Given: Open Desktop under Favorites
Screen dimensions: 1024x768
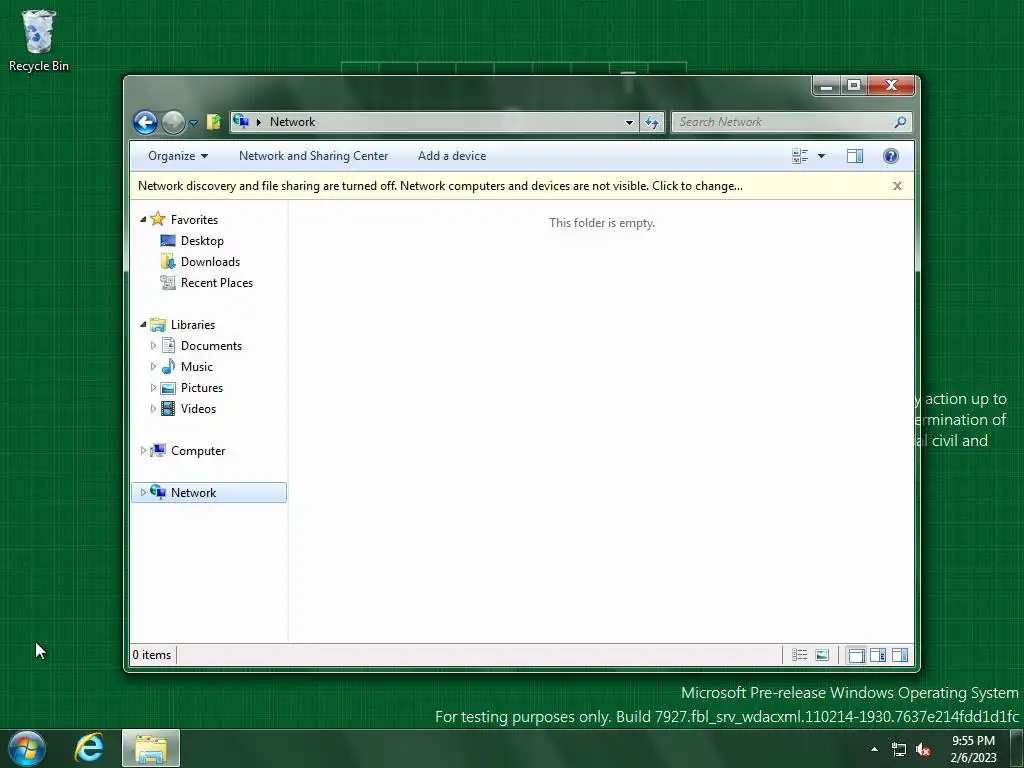Looking at the screenshot, I should click(202, 241).
